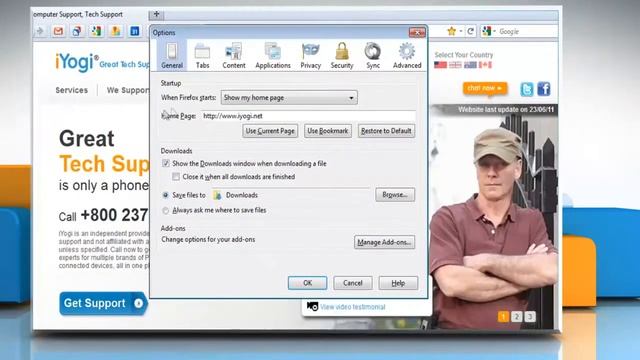640x360 pixels.
Task: Select the United States flag icon
Action: [x=440, y=65]
